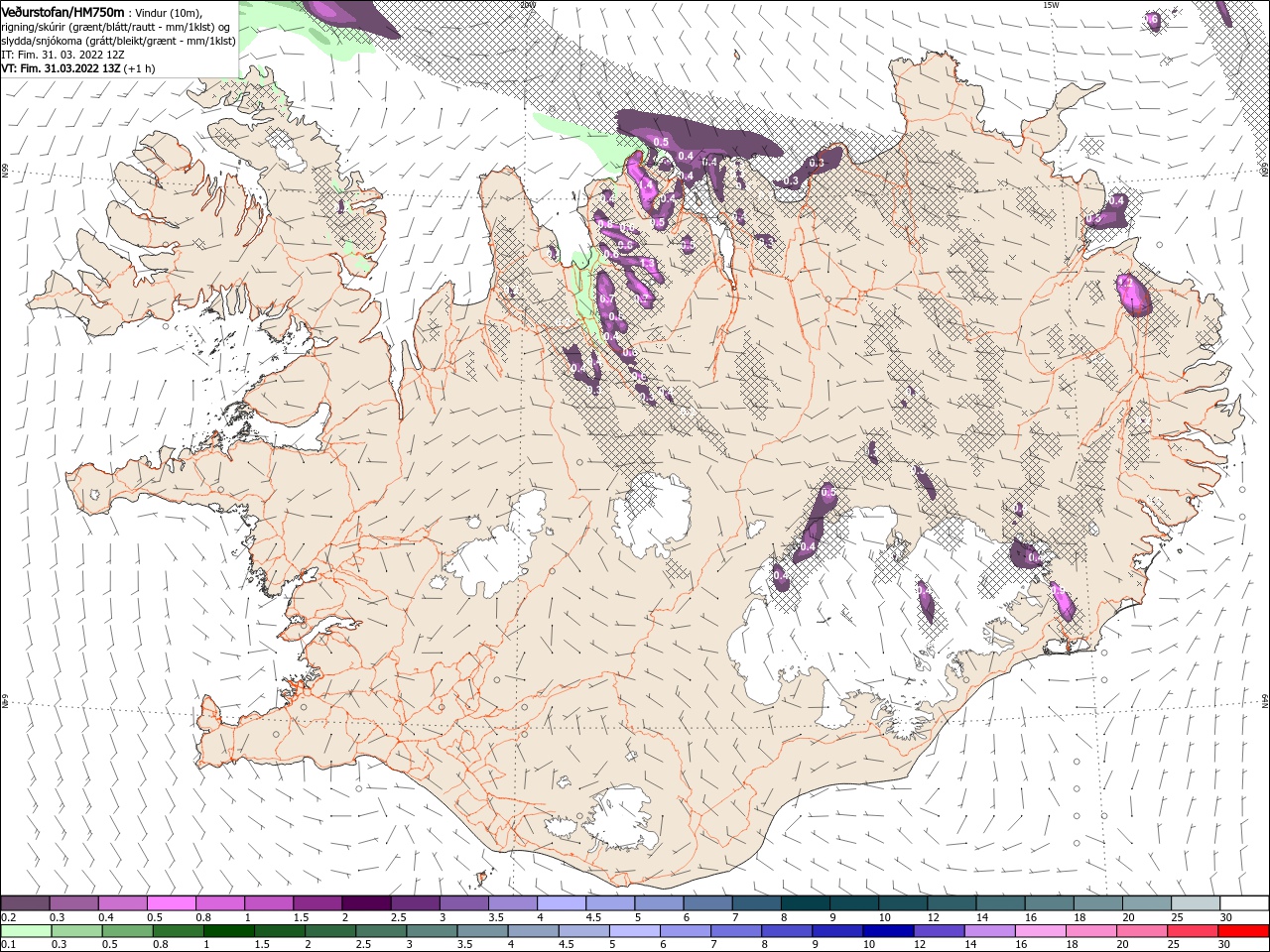
Task: Pick the snow-scale swatch starting at 3.5
Action: [511, 902]
